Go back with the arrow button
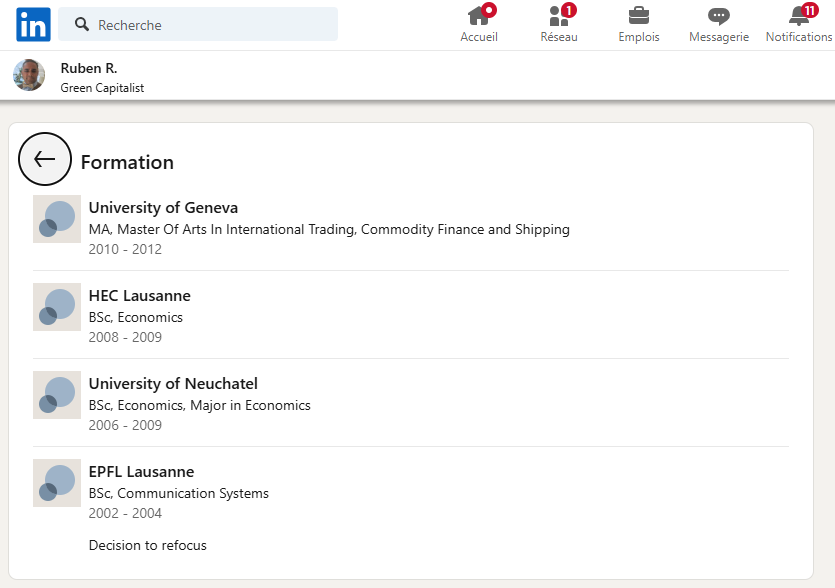 coord(45,159)
